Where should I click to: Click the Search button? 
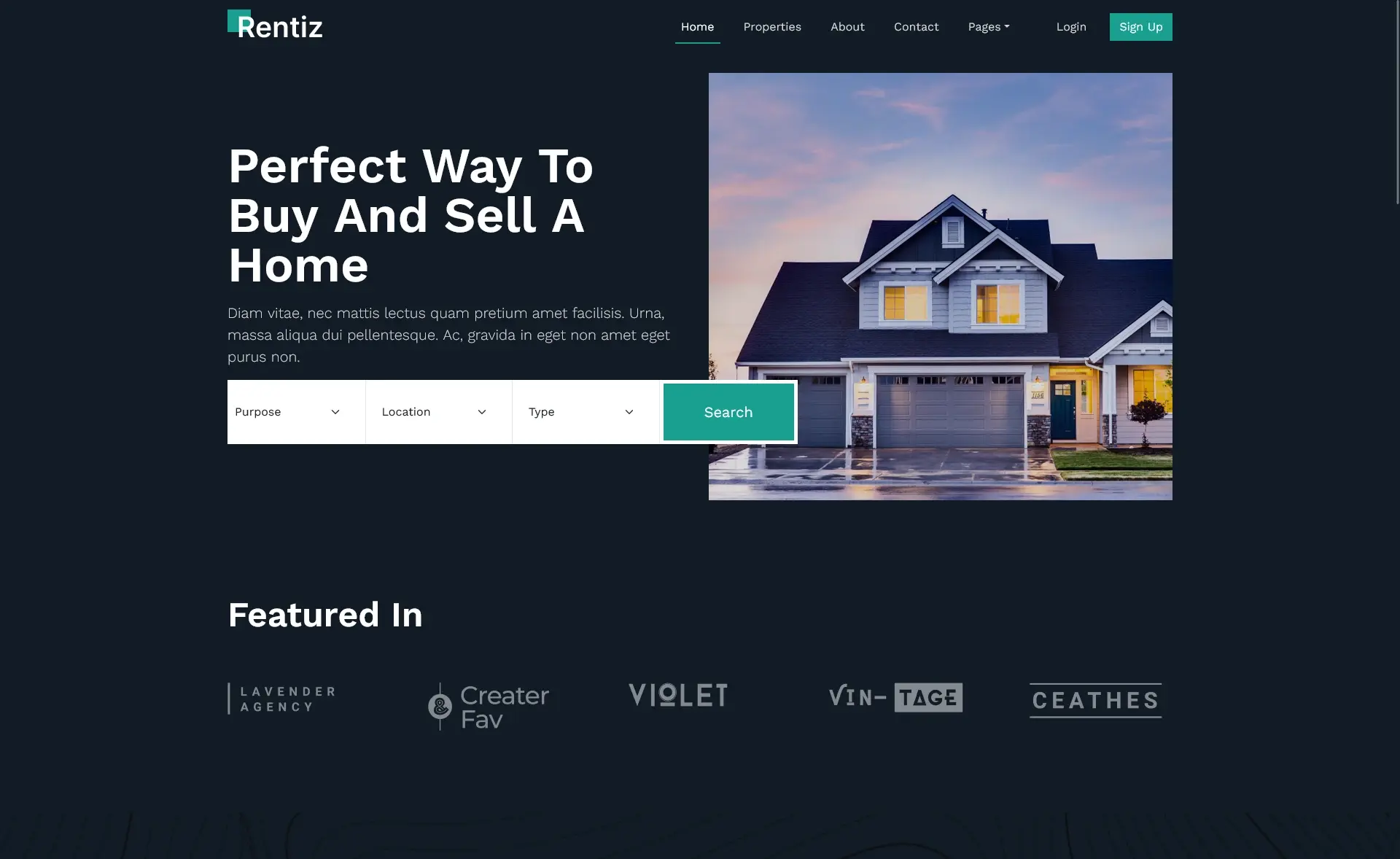[728, 411]
